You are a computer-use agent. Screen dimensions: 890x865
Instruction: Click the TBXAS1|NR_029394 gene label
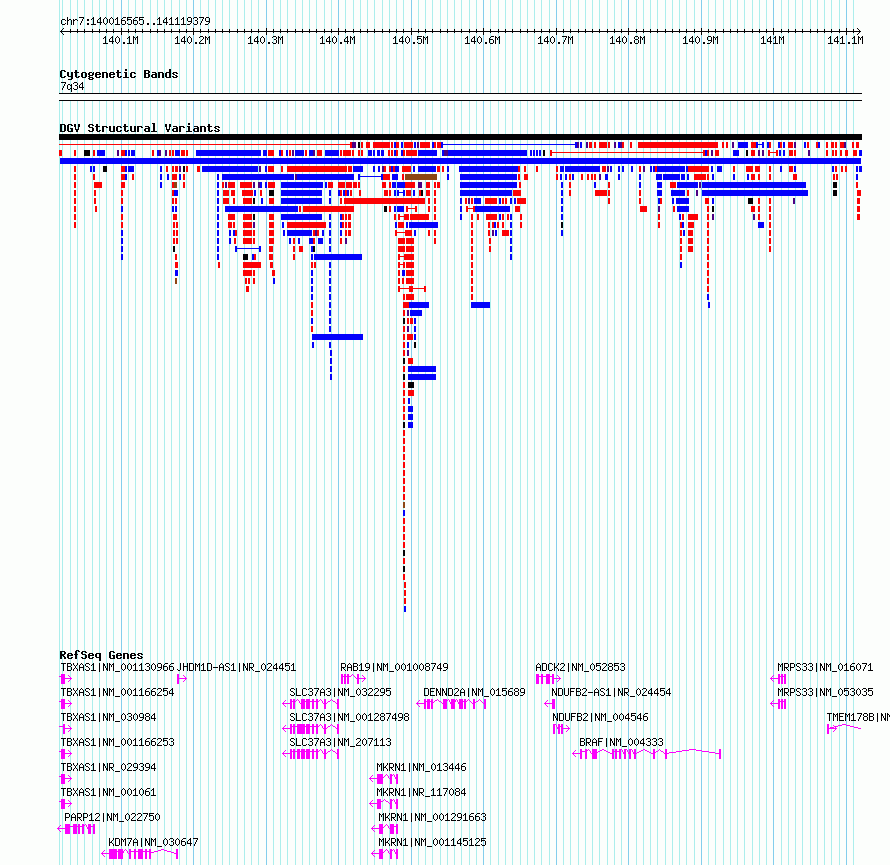108,767
